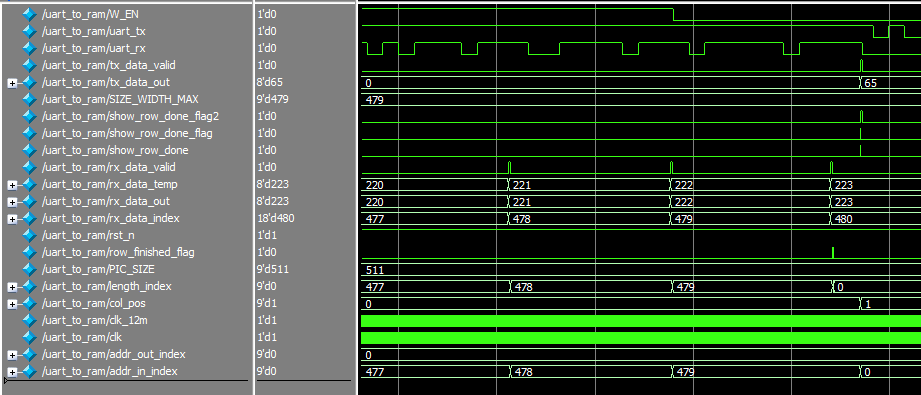This screenshot has width=921, height=395.
Task: Expand the tx_data_out bus
Action: (x=12, y=83)
